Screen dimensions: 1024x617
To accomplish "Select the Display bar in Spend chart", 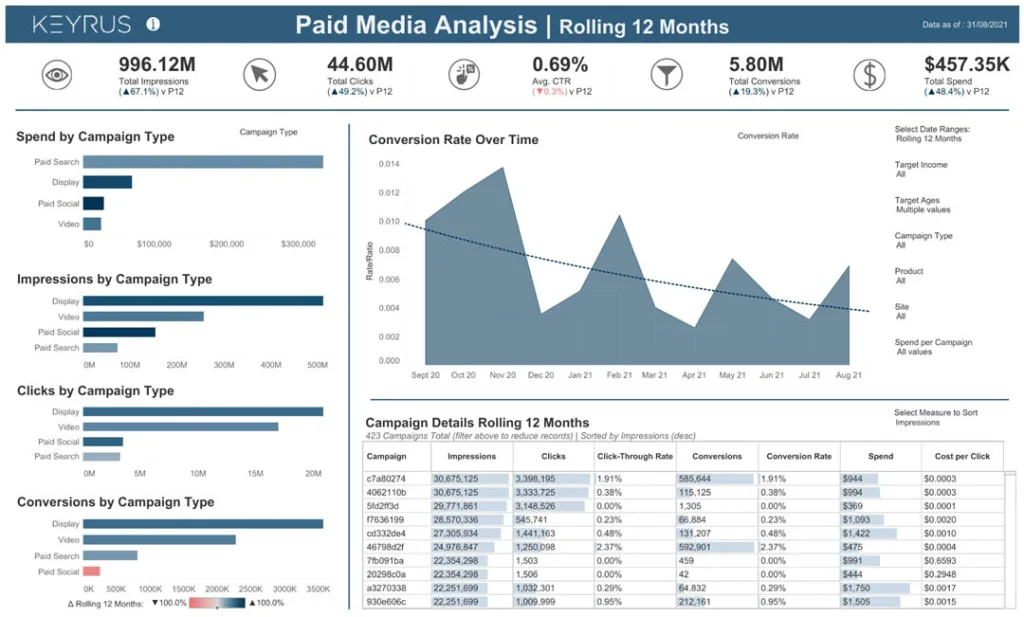I will [107, 182].
